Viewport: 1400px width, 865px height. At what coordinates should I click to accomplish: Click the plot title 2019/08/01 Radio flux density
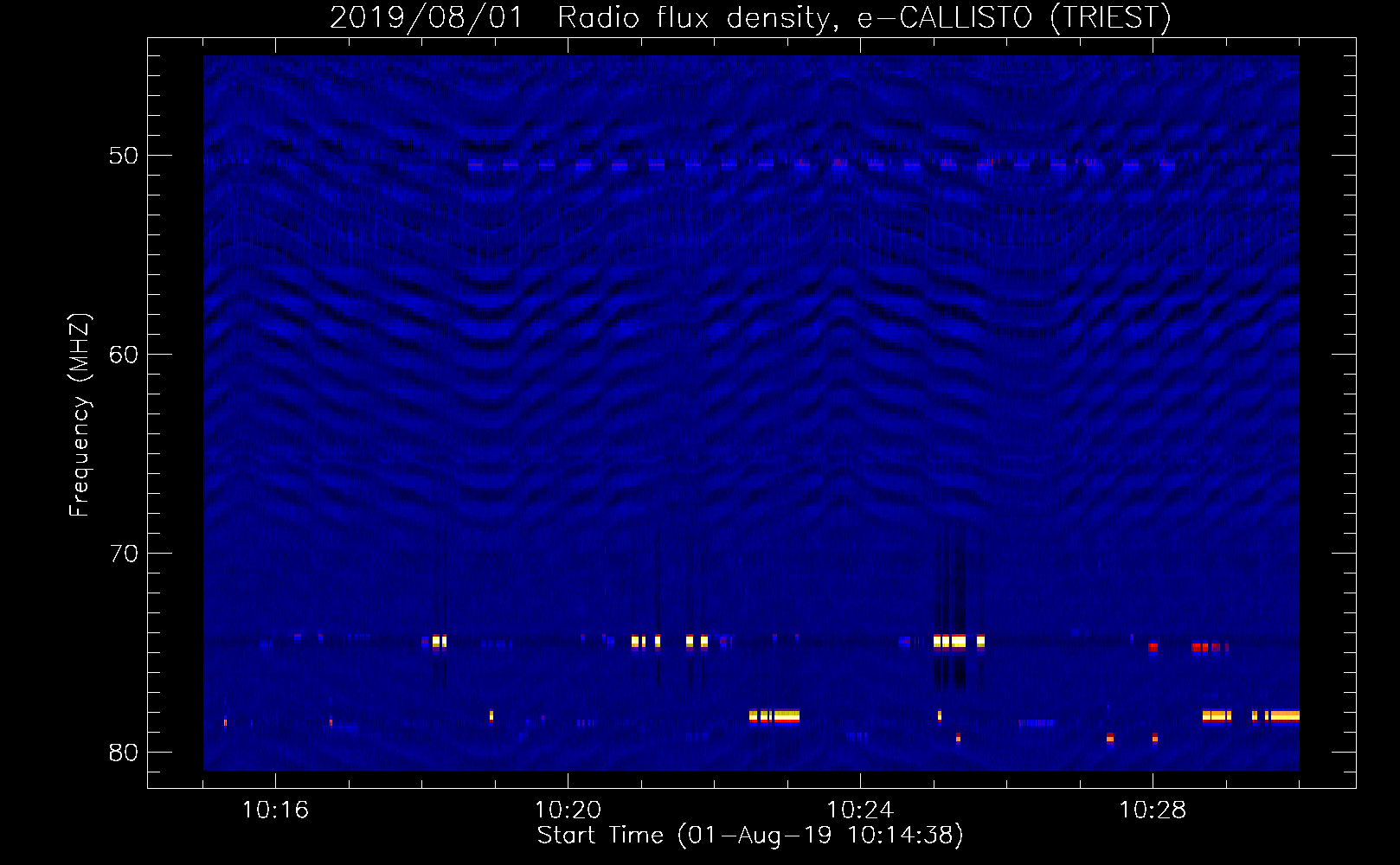(750, 17)
